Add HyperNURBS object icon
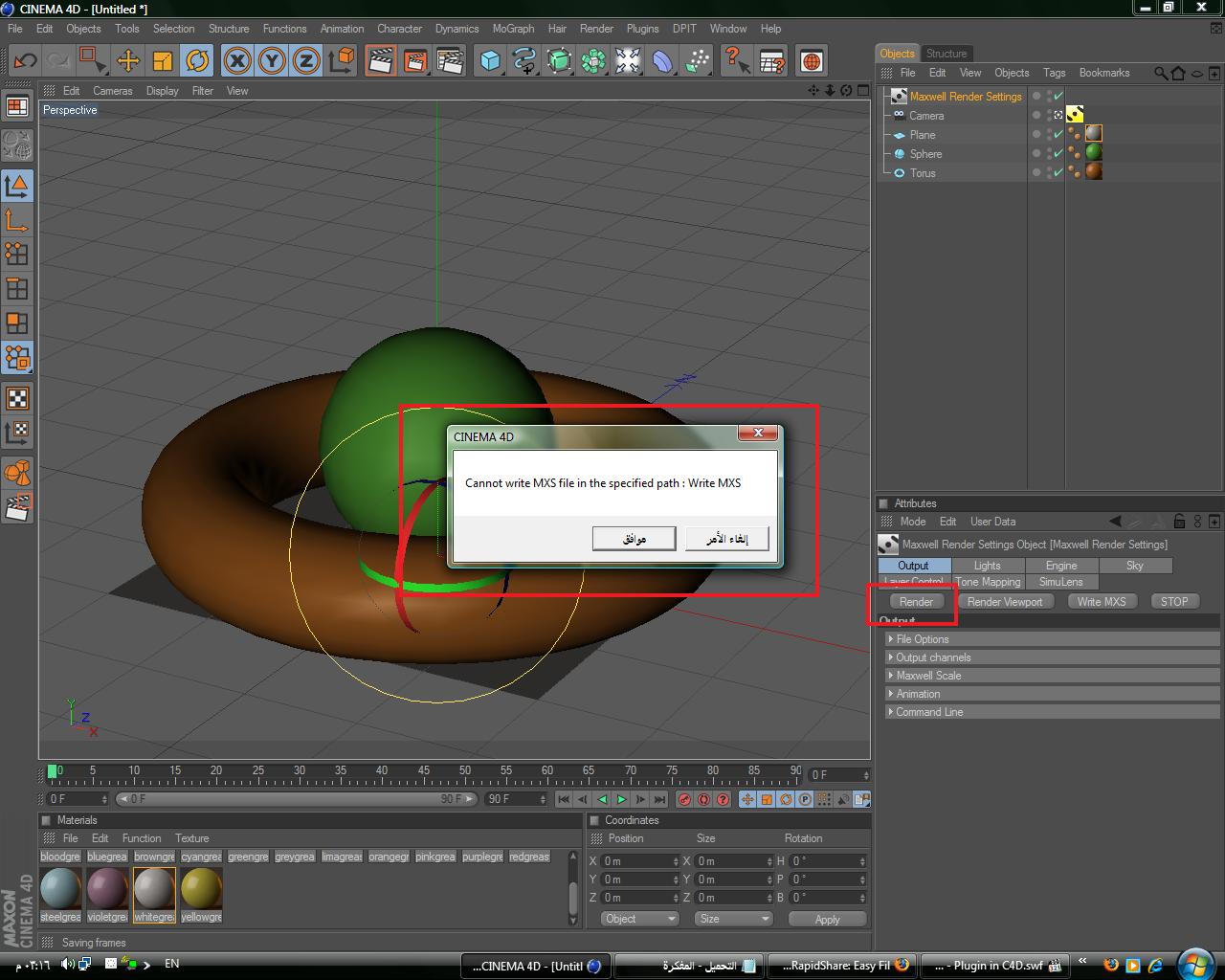The height and width of the screenshot is (980, 1225). [559, 61]
